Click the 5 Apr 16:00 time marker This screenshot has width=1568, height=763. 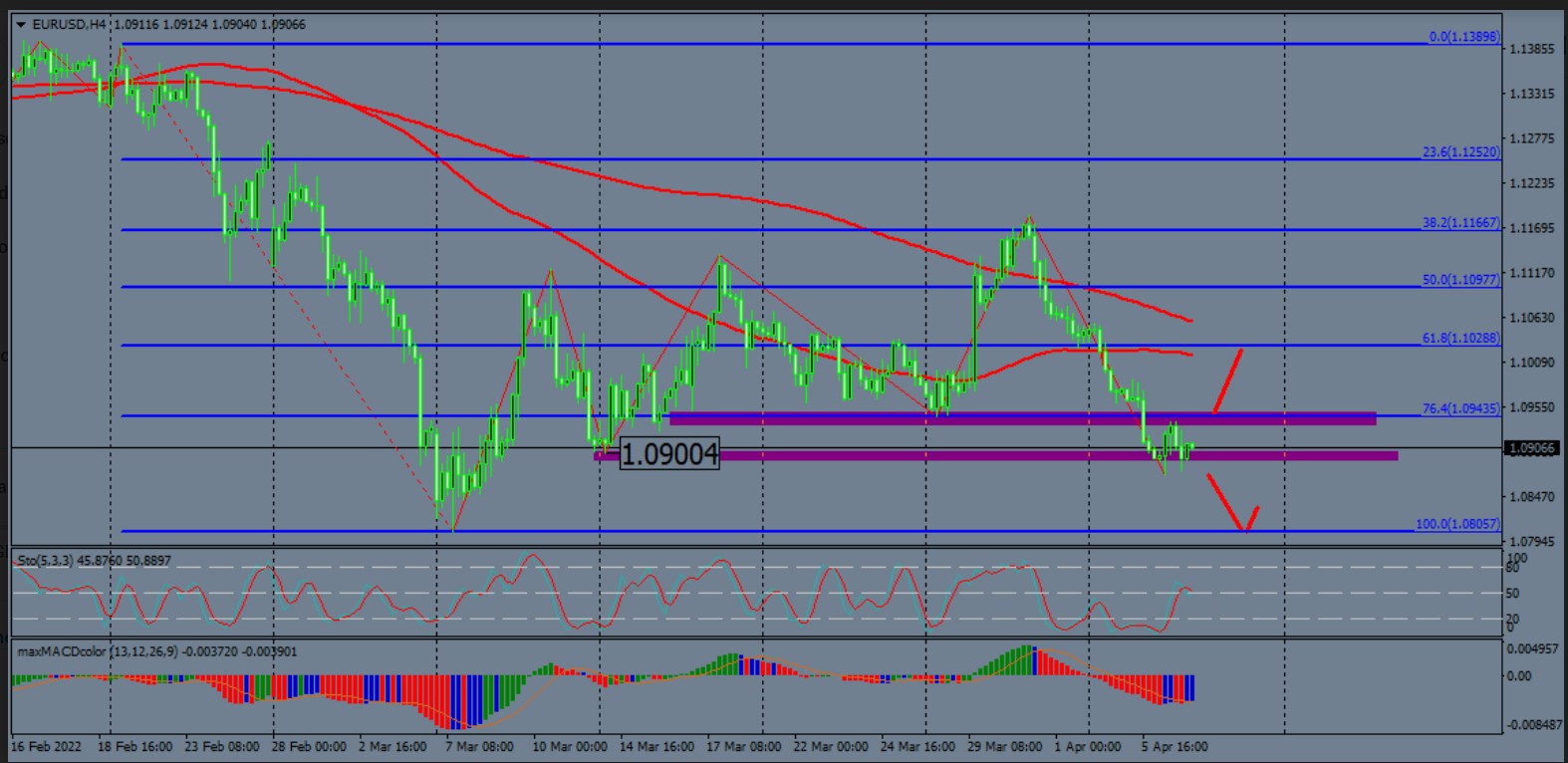click(x=1174, y=746)
